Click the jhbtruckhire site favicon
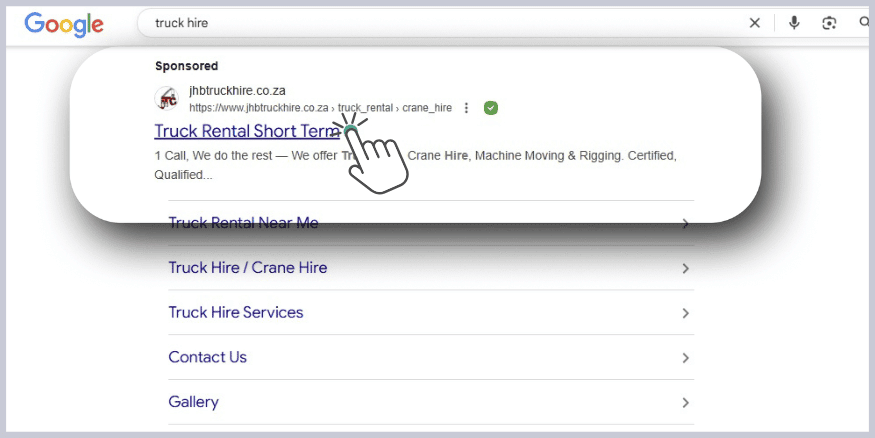 pyautogui.click(x=167, y=99)
